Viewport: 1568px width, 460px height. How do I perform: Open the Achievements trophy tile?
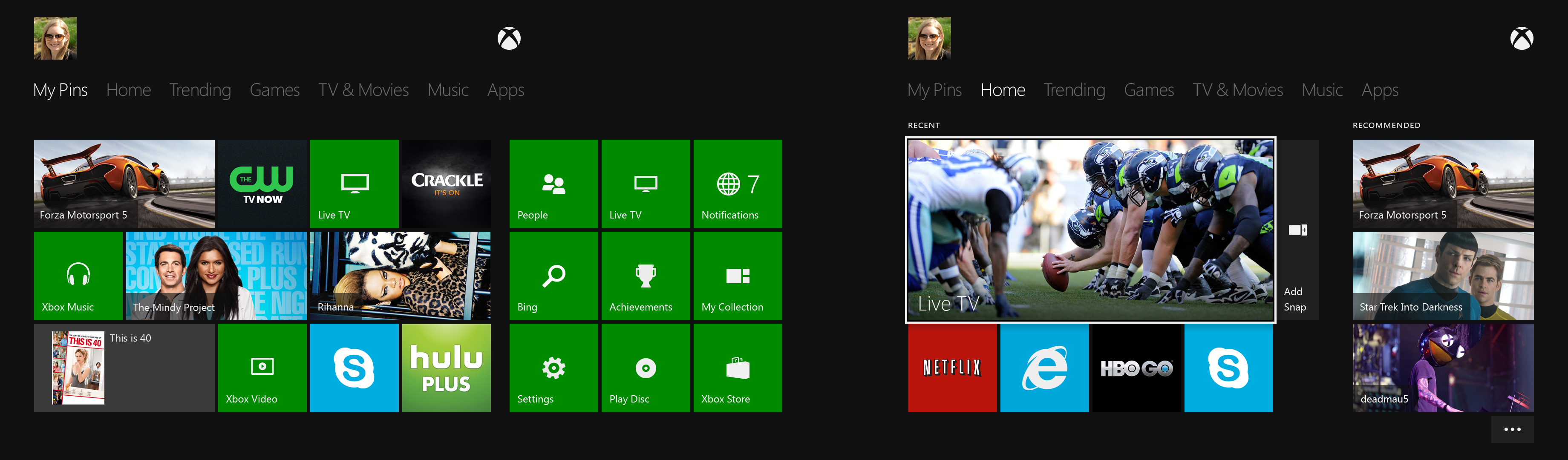(645, 276)
